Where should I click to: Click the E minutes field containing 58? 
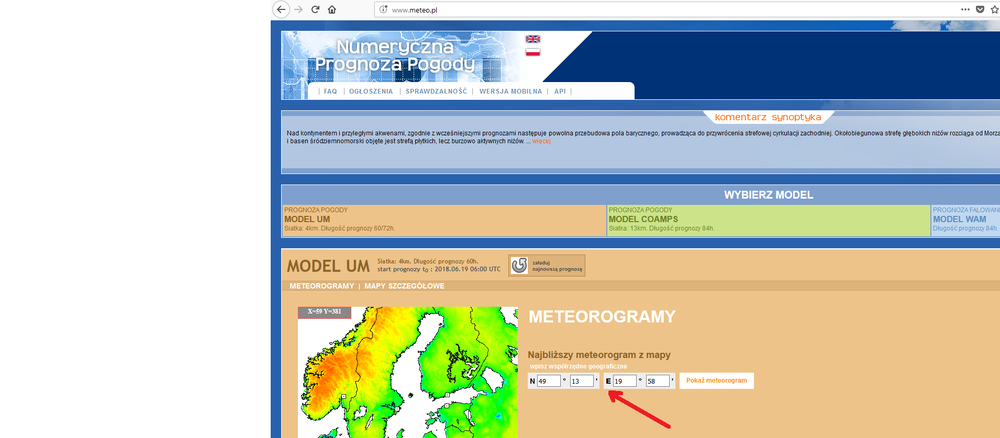point(658,381)
